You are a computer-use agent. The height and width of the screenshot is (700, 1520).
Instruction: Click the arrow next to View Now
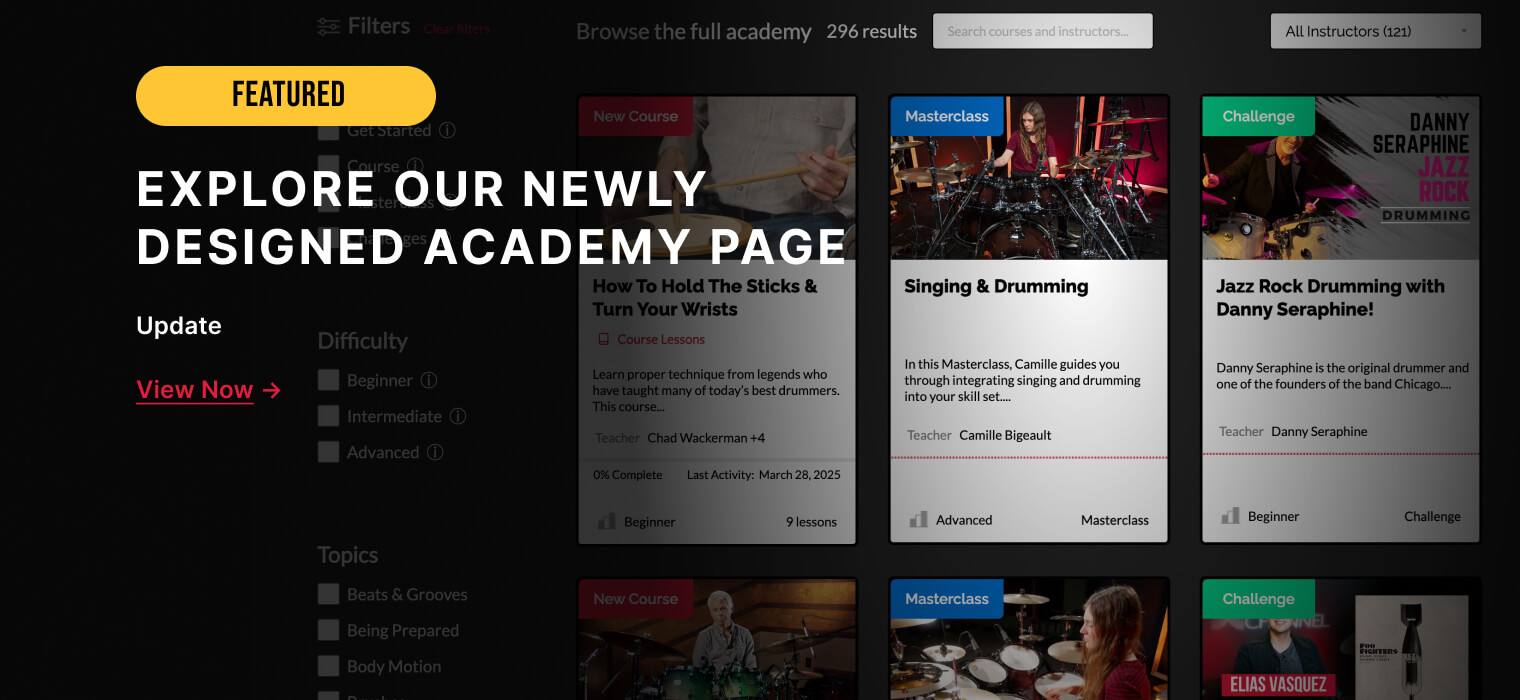271,390
